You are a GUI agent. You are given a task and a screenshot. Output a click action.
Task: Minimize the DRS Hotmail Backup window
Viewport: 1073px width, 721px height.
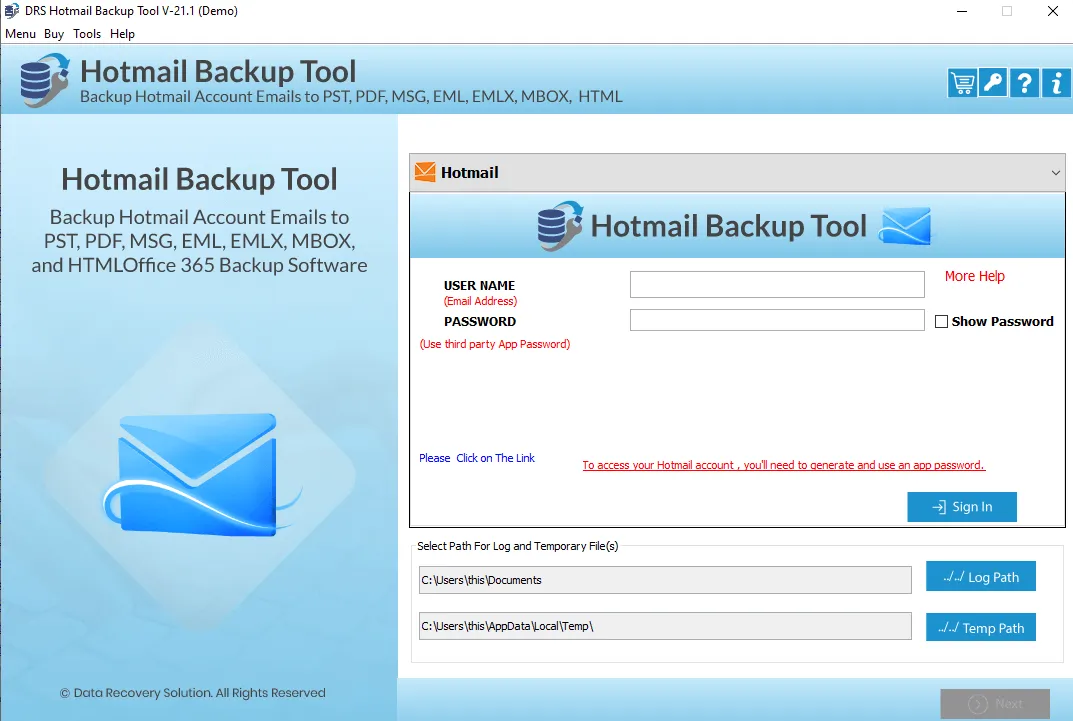click(961, 11)
